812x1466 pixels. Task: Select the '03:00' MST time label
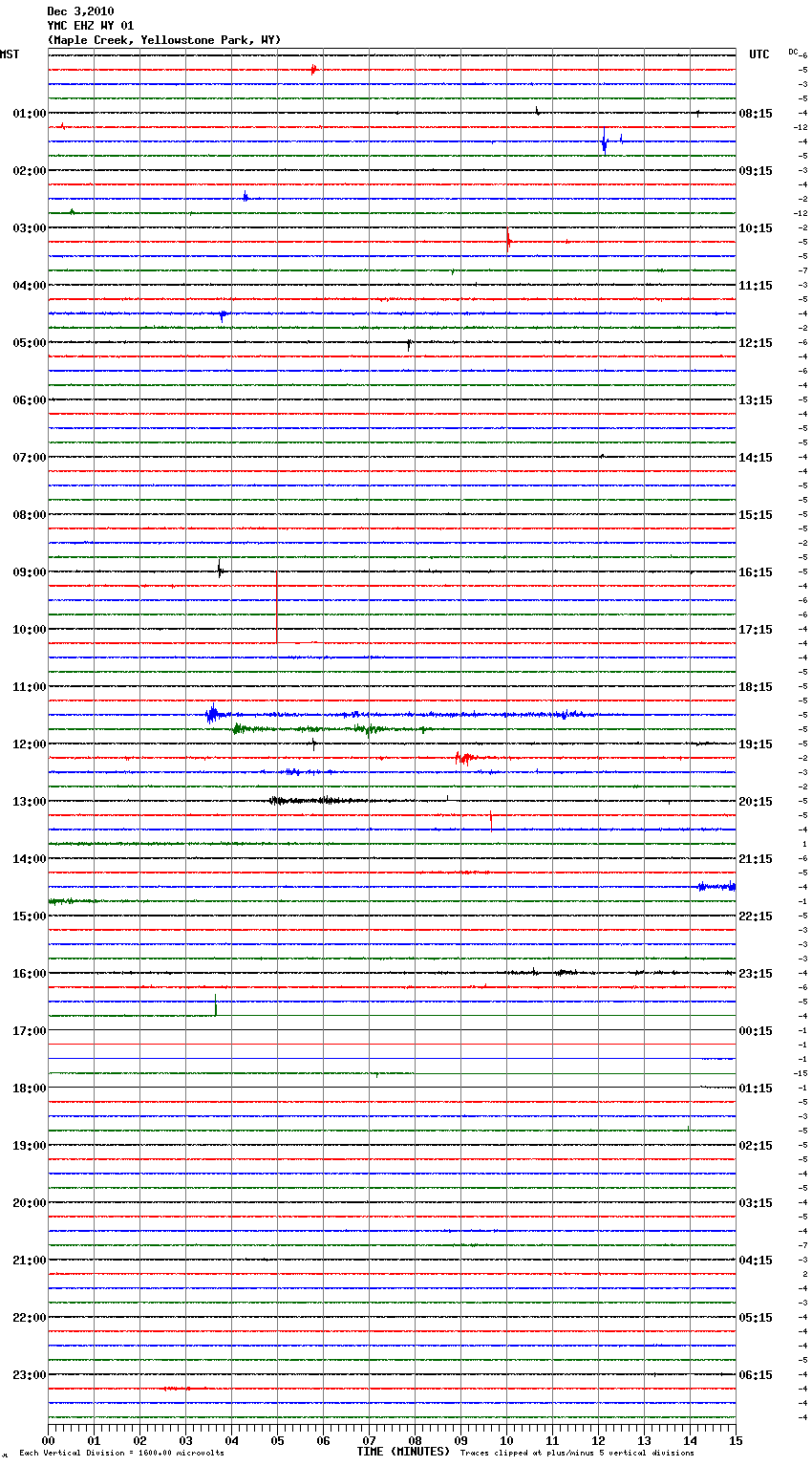(x=30, y=228)
